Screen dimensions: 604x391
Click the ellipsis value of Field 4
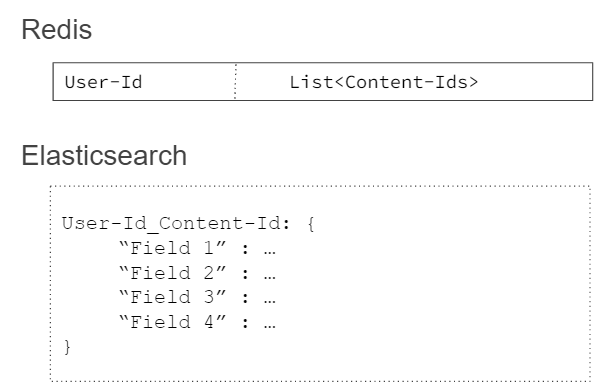[270, 327]
